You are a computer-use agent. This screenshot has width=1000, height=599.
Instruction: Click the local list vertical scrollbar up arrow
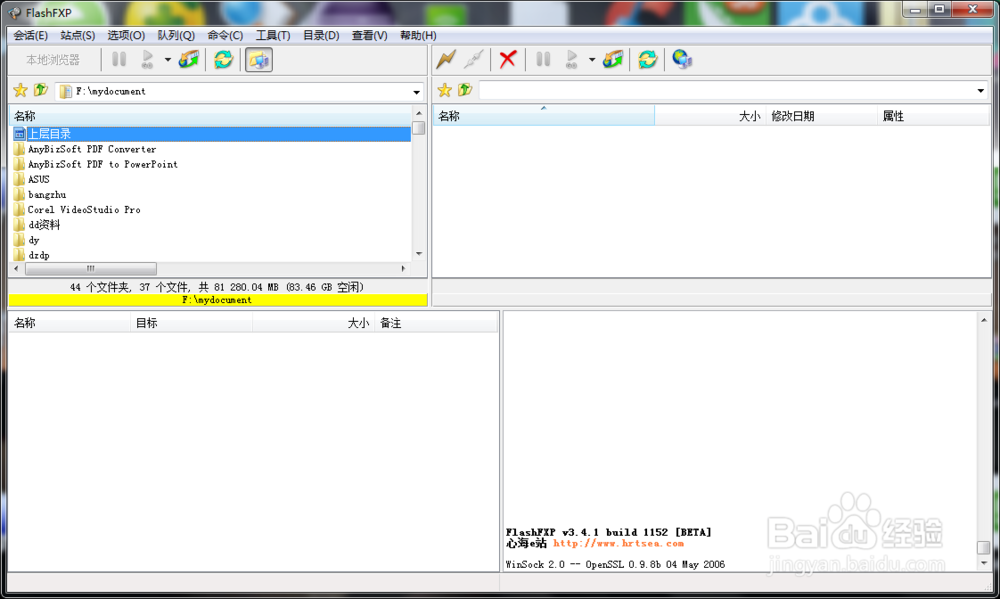[x=419, y=113]
